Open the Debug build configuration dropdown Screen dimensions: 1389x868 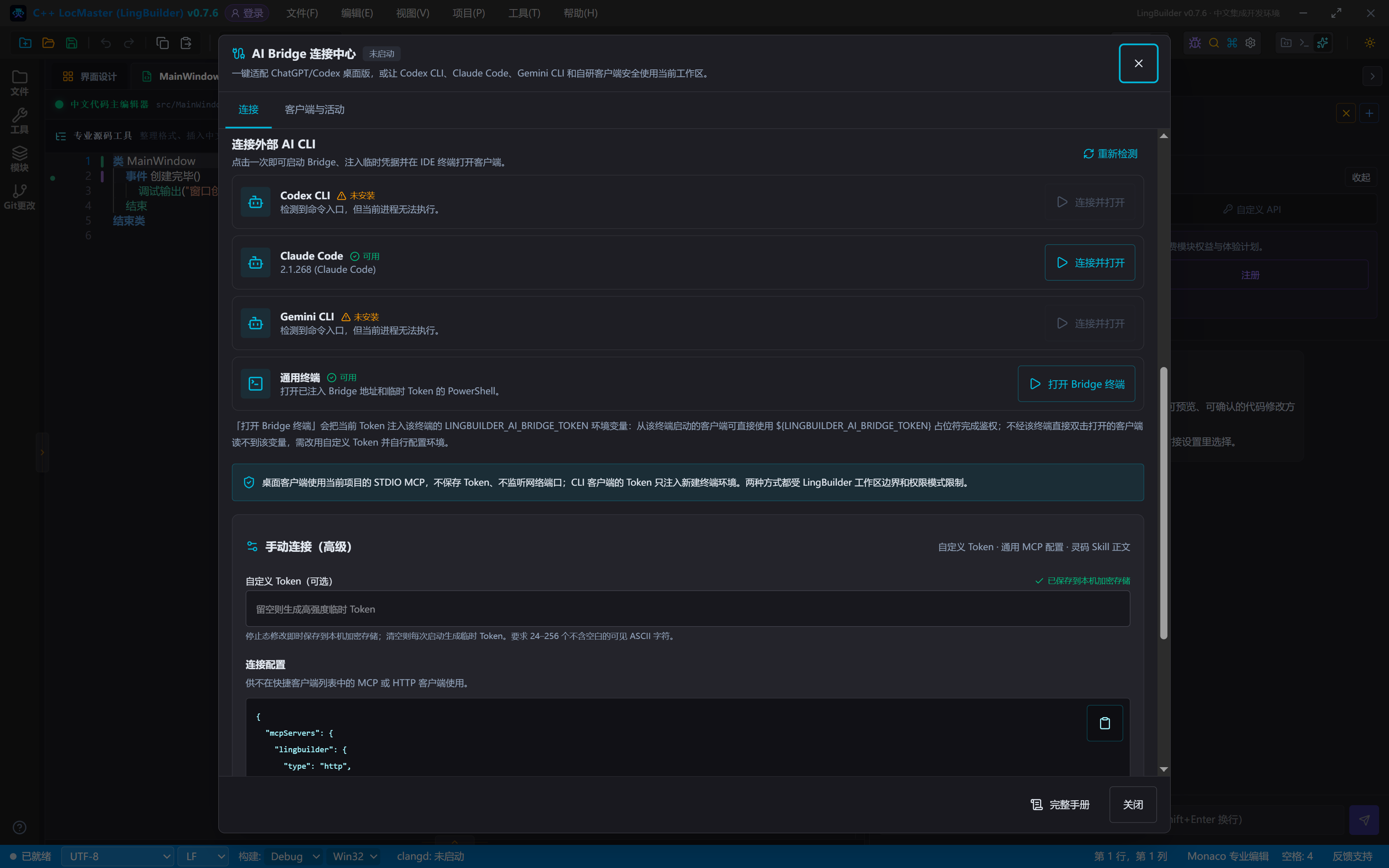coord(294,856)
